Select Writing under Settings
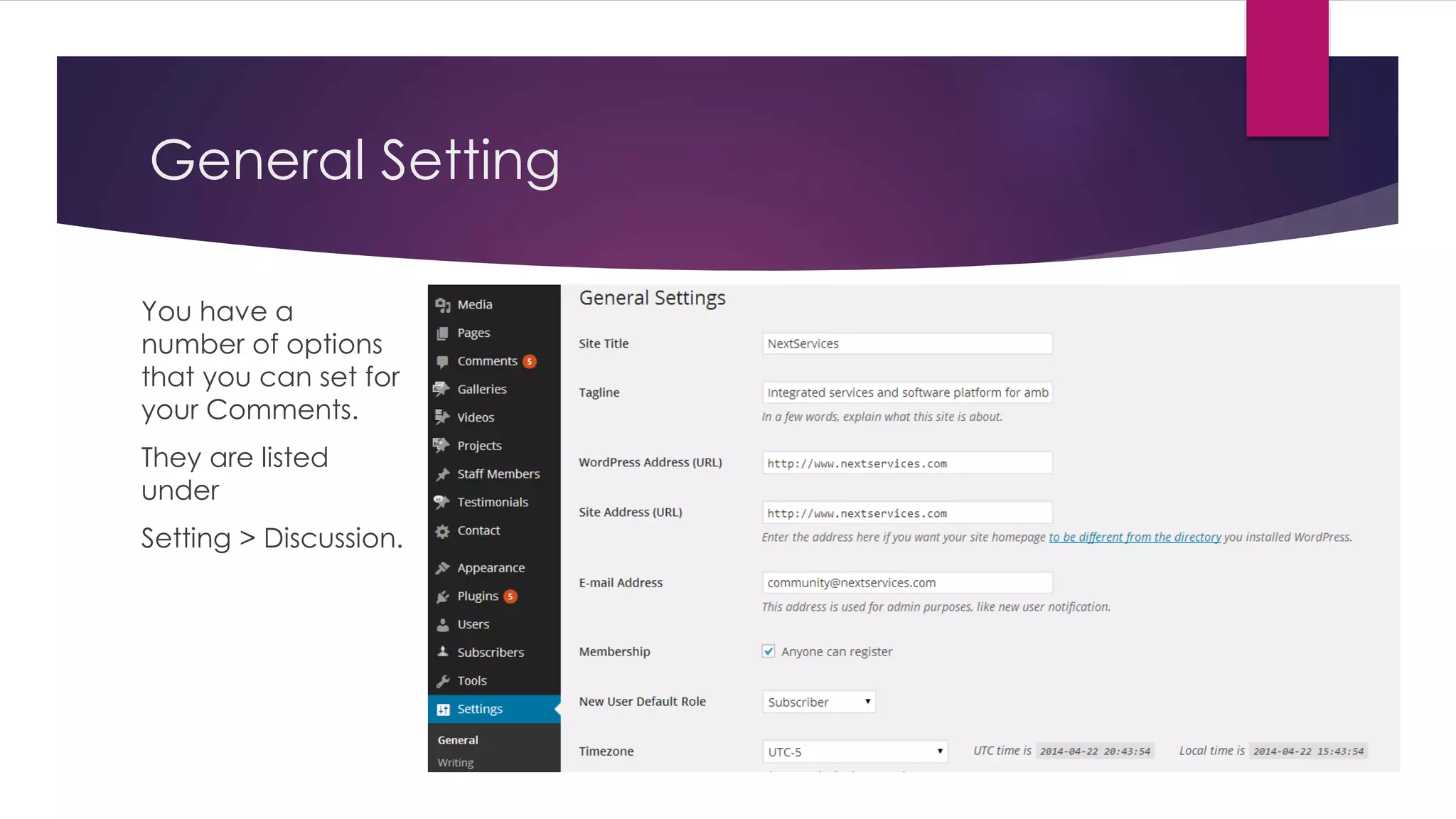The image size is (1456, 819). 456,763
